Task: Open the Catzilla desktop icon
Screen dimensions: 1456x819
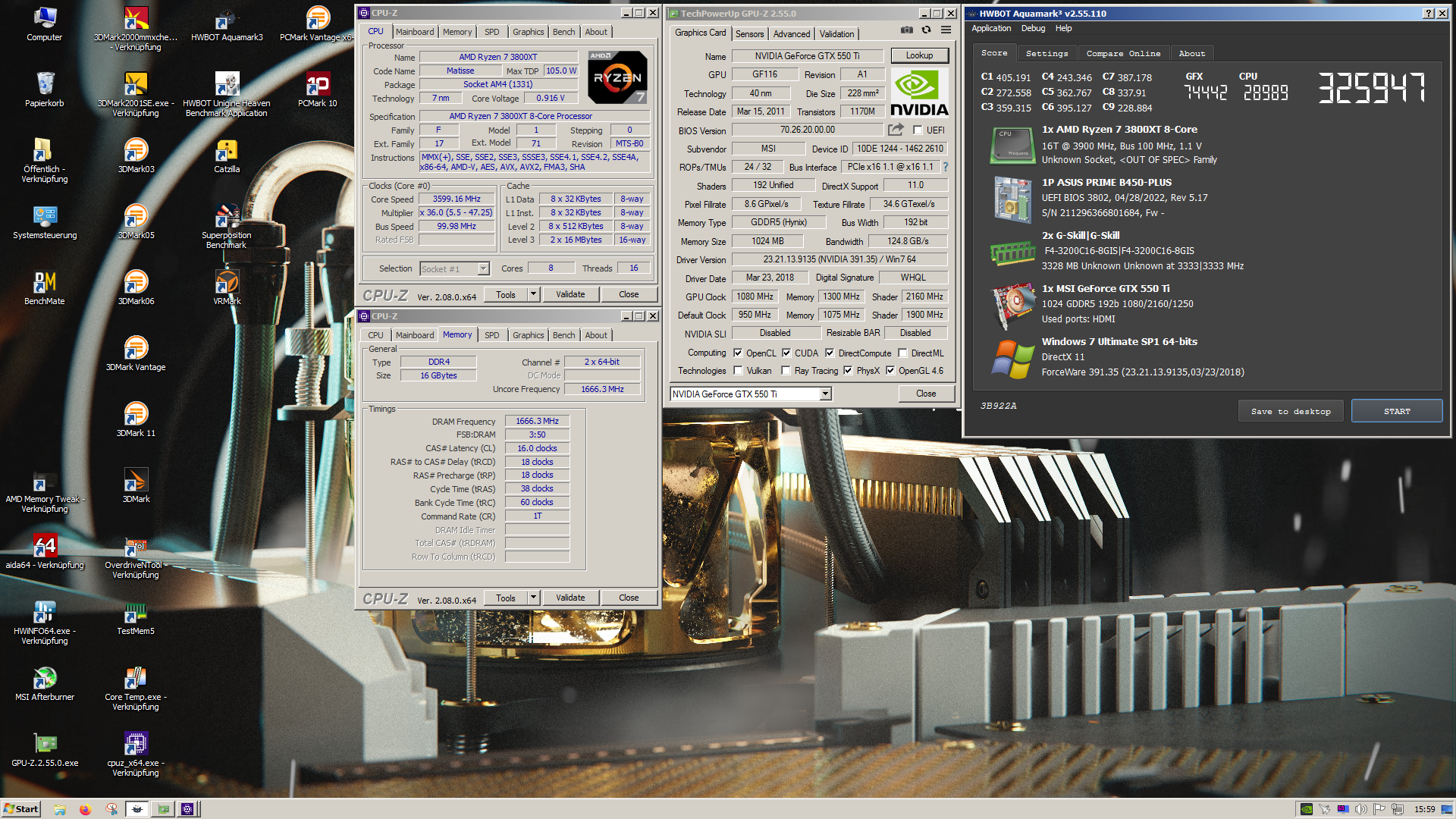Action: click(x=227, y=155)
